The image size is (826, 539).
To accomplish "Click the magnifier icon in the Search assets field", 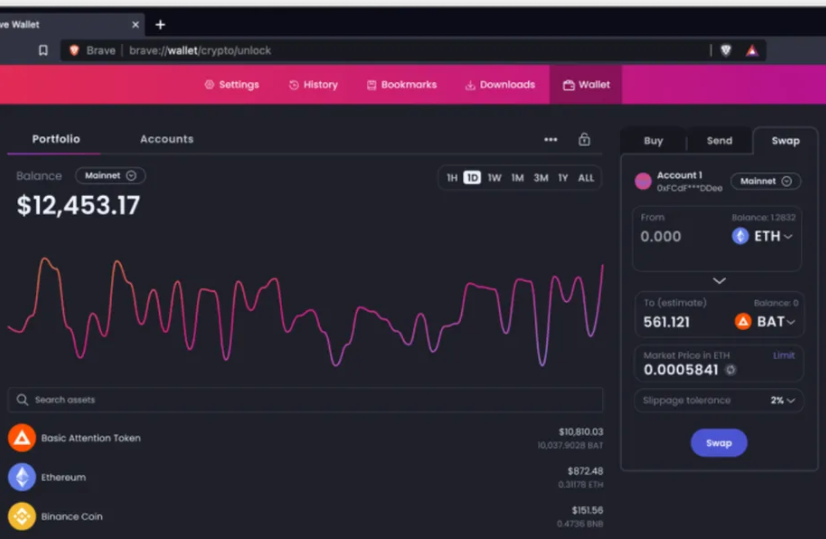I will pyautogui.click(x=22, y=400).
